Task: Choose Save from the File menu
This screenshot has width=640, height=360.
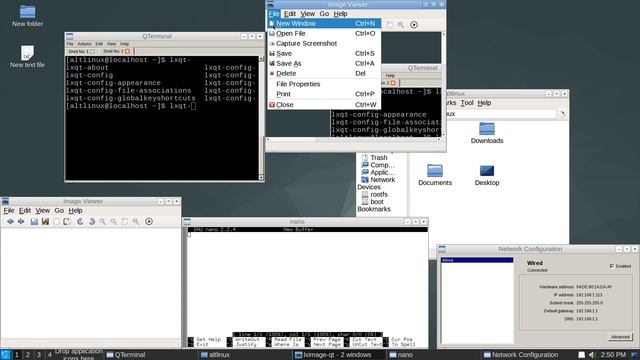Action: [324, 53]
